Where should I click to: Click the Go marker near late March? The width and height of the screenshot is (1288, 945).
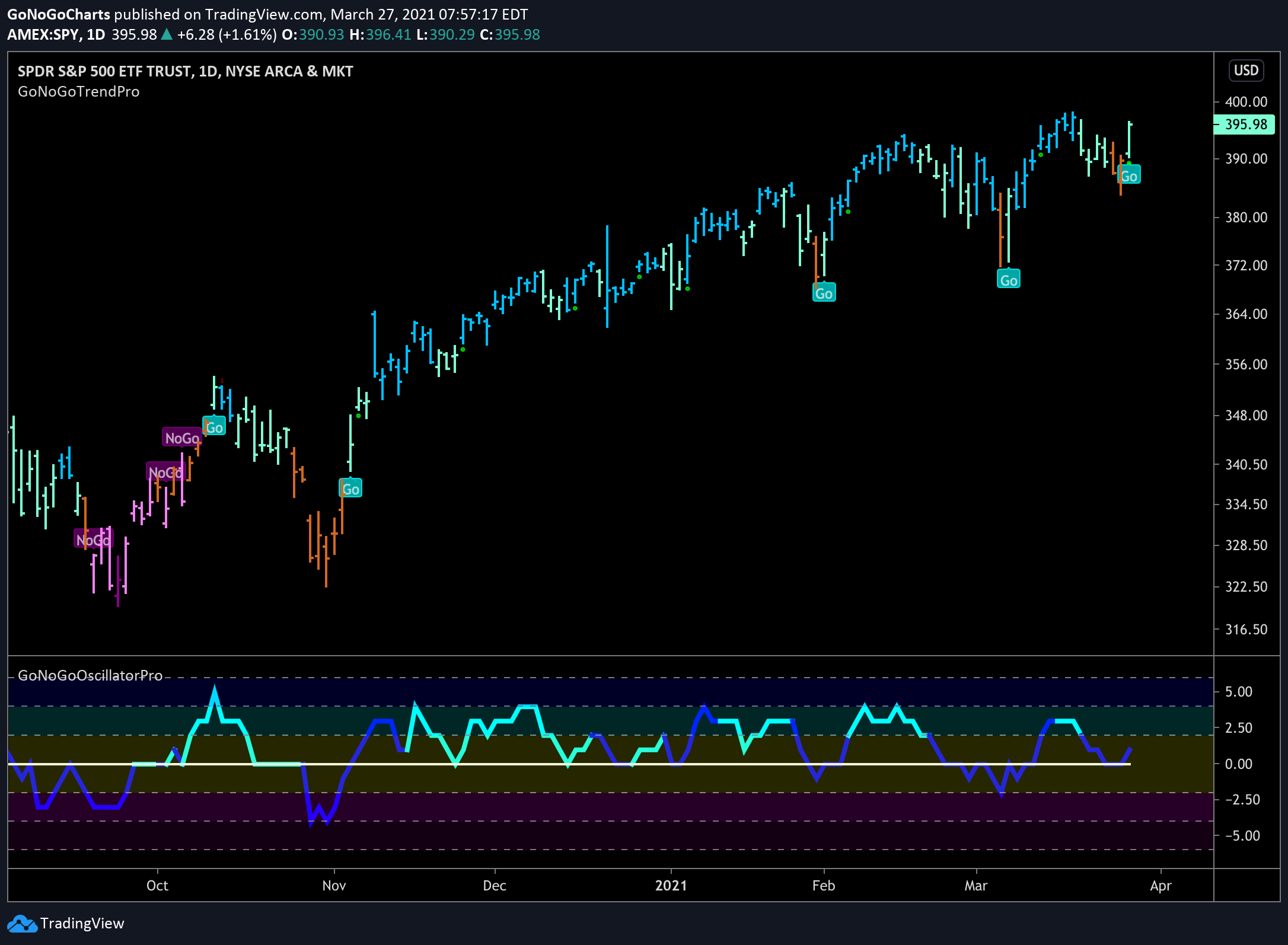point(1128,175)
